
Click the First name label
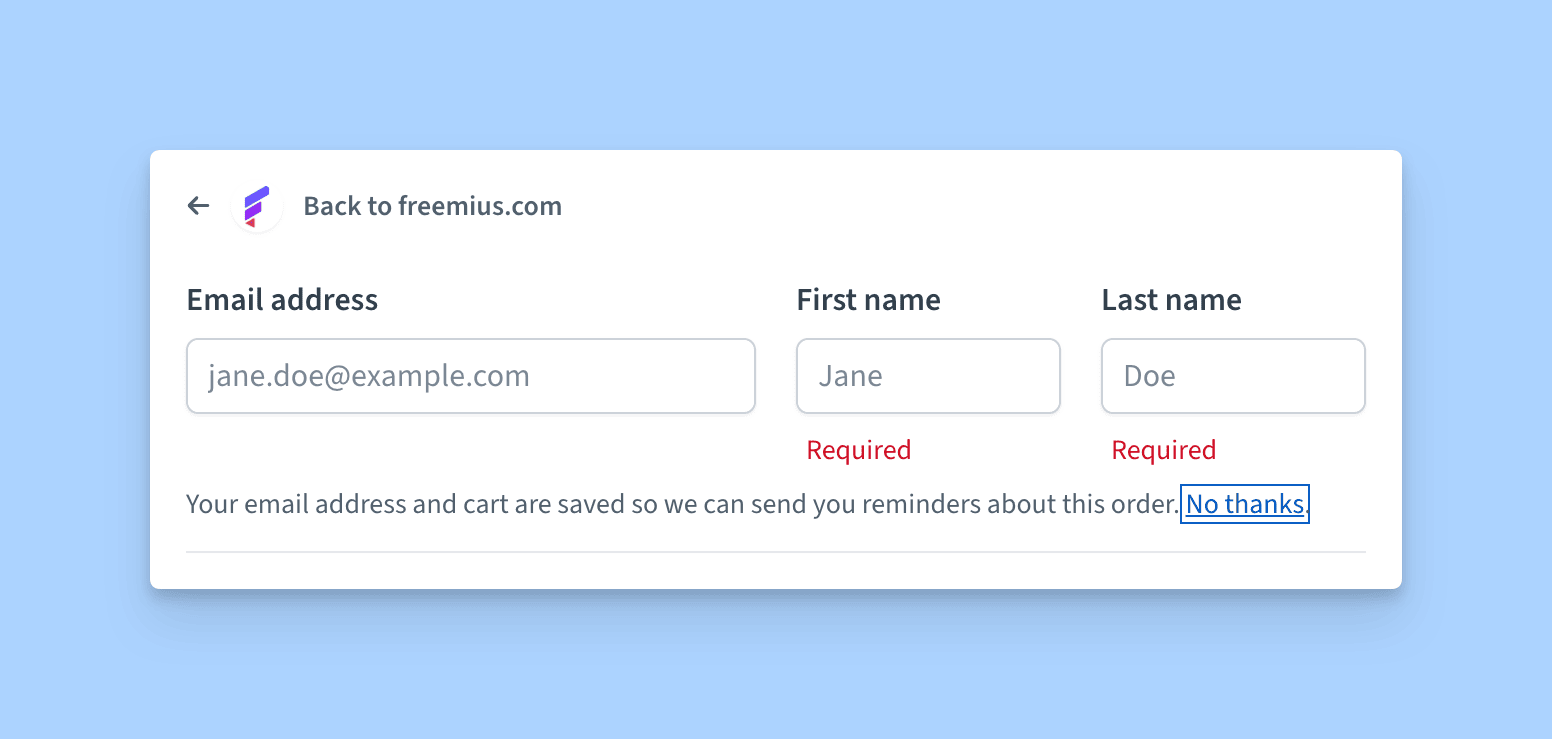[868, 300]
